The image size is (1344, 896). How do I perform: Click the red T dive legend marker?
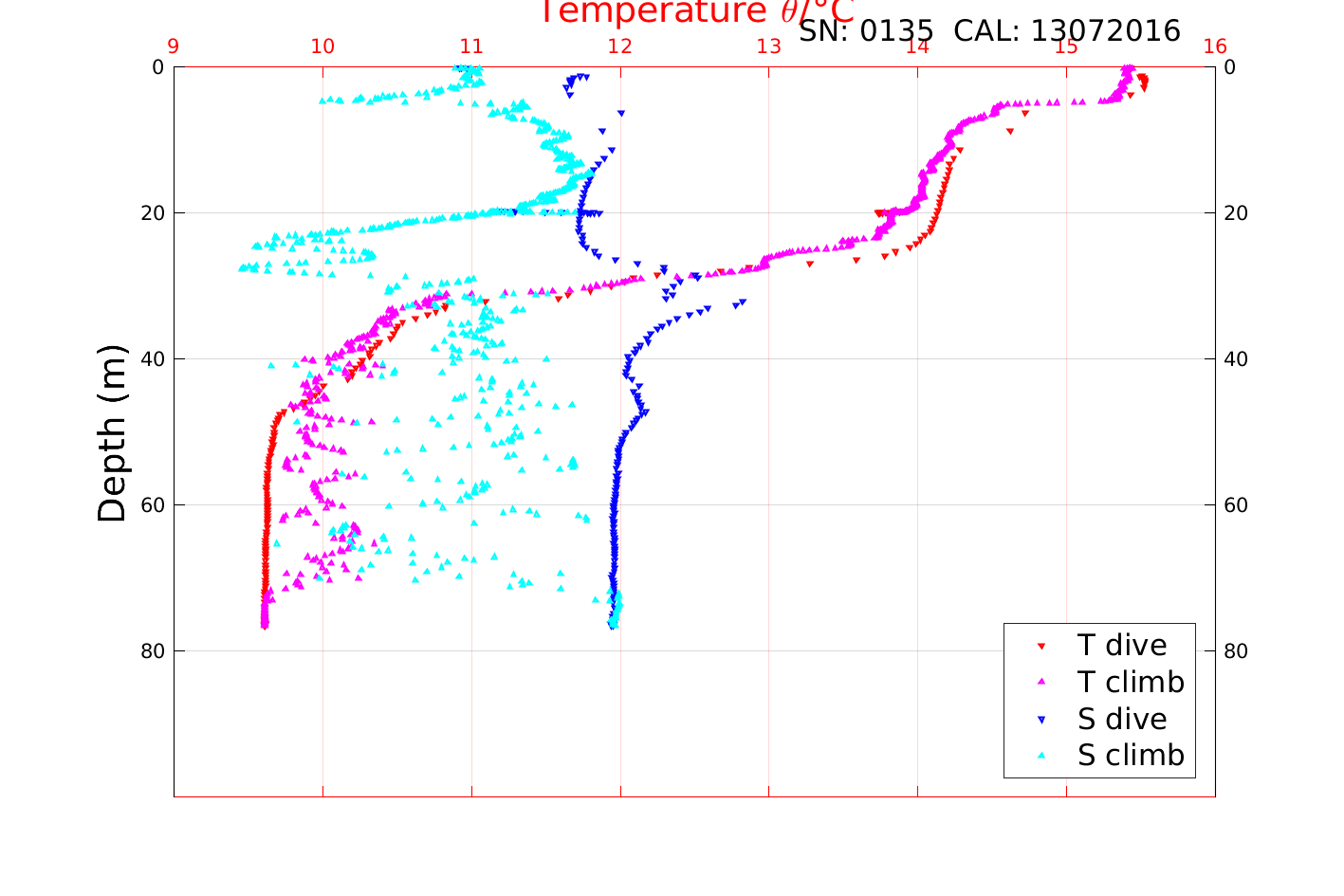pos(1041,646)
